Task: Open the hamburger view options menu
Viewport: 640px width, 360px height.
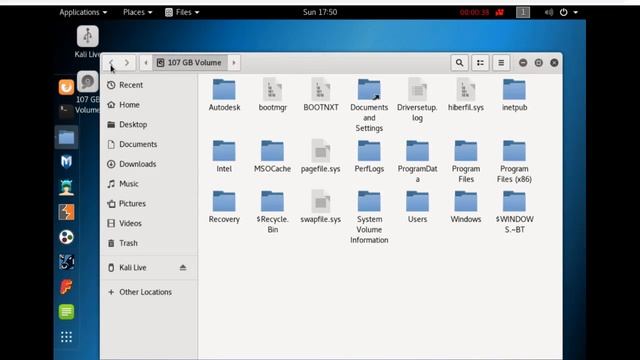Action: pos(501,63)
